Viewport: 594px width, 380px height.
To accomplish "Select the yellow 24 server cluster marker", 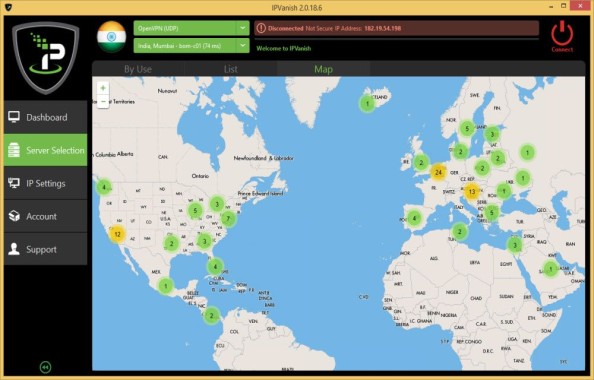I will pyautogui.click(x=438, y=172).
